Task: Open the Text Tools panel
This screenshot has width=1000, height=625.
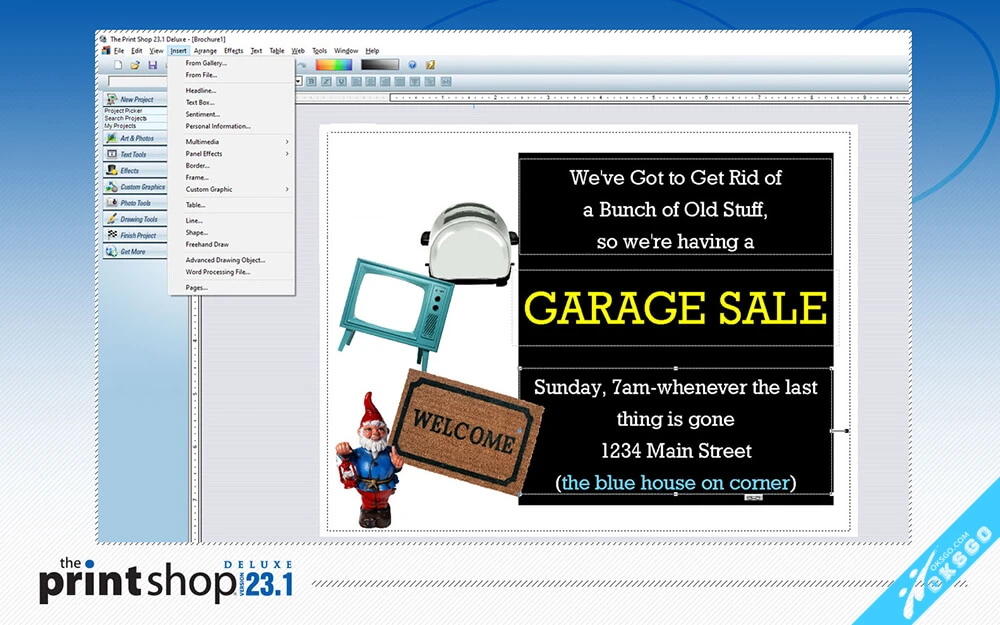Action: [x=135, y=154]
